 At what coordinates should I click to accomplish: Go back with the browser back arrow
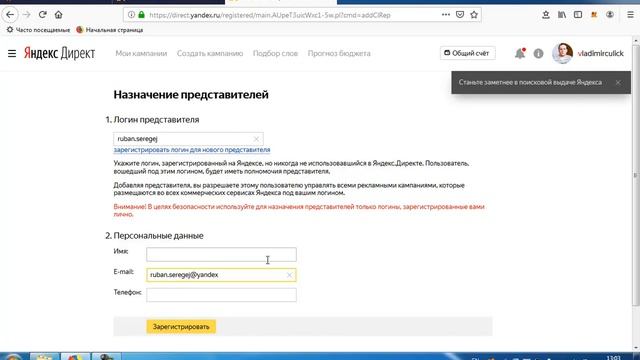point(10,15)
